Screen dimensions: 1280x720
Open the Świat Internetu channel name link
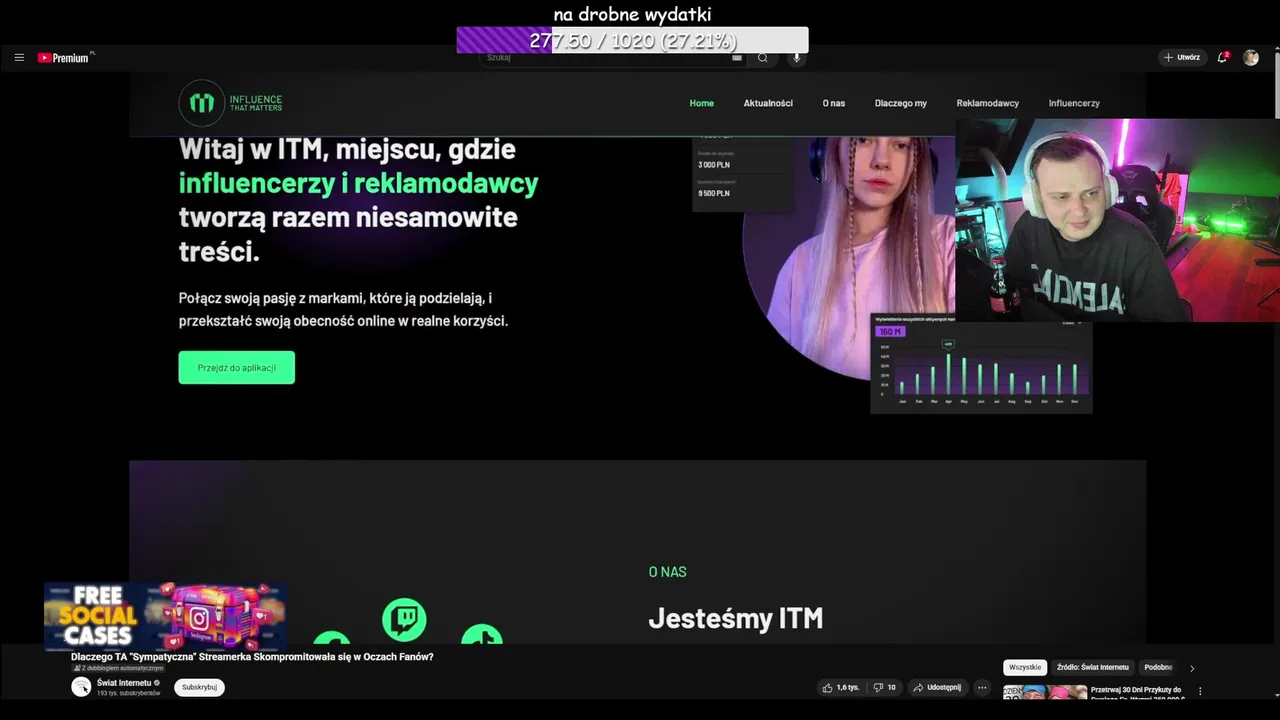click(x=124, y=683)
